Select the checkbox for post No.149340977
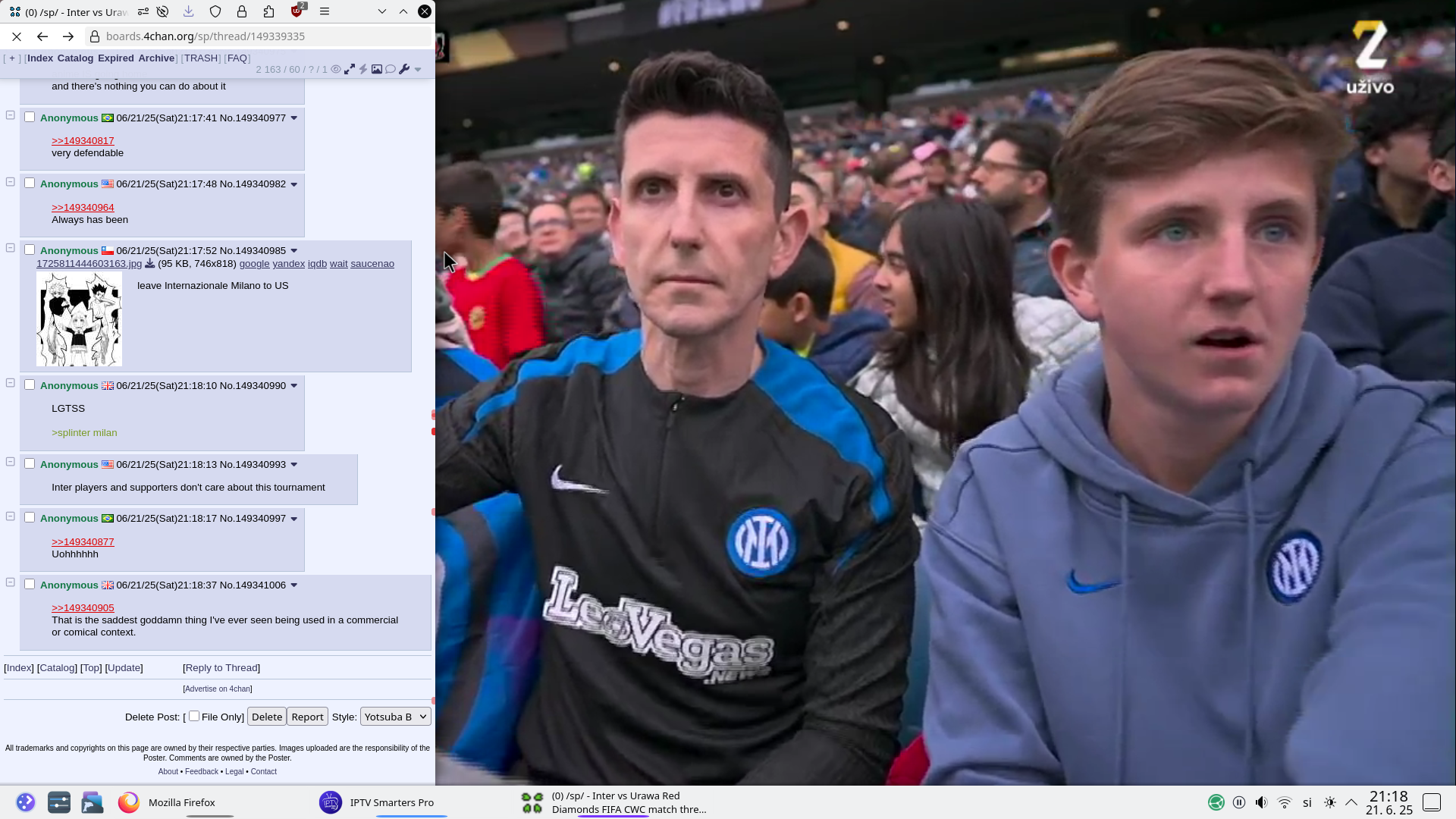The height and width of the screenshot is (819, 1456). [30, 117]
